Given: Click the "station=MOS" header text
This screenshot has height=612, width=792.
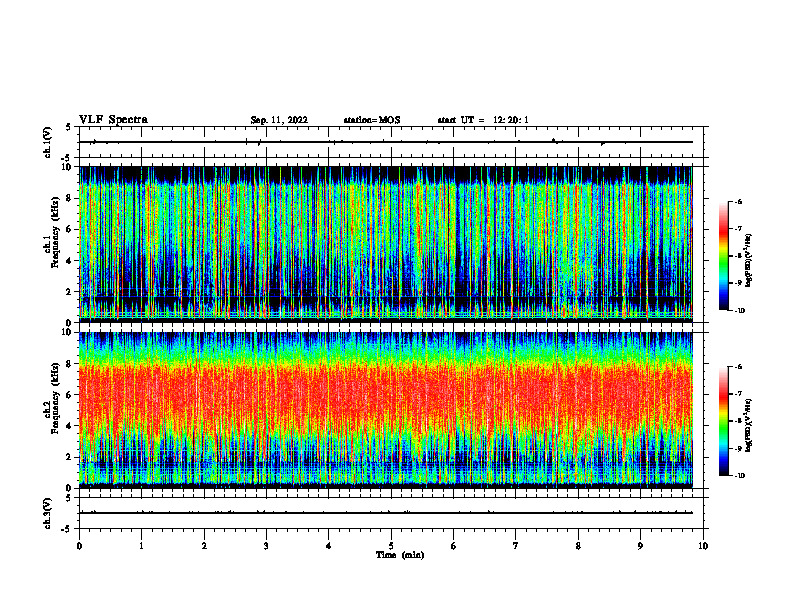Looking at the screenshot, I should pyautogui.click(x=372, y=120).
